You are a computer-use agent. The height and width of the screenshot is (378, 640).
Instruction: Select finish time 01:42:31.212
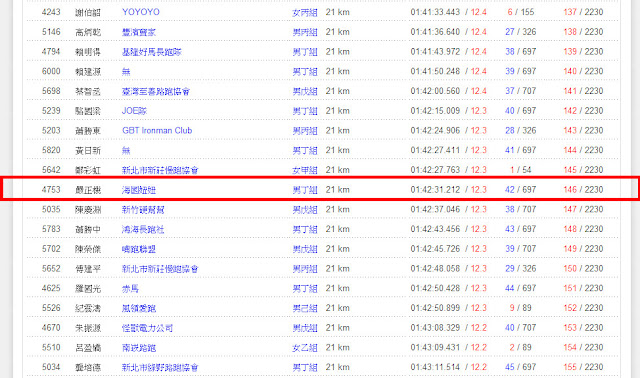tap(435, 190)
